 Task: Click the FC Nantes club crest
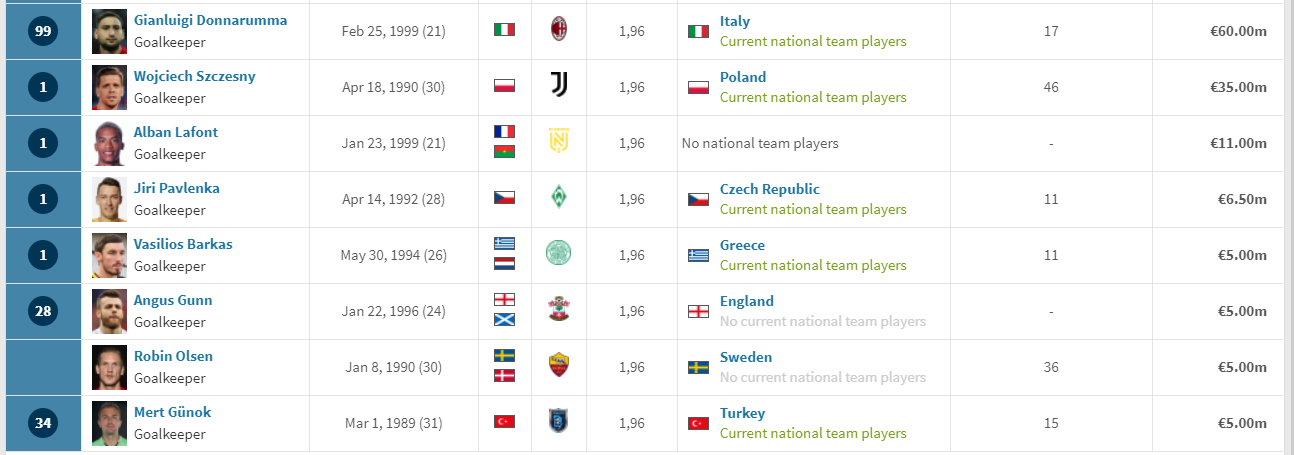click(558, 142)
